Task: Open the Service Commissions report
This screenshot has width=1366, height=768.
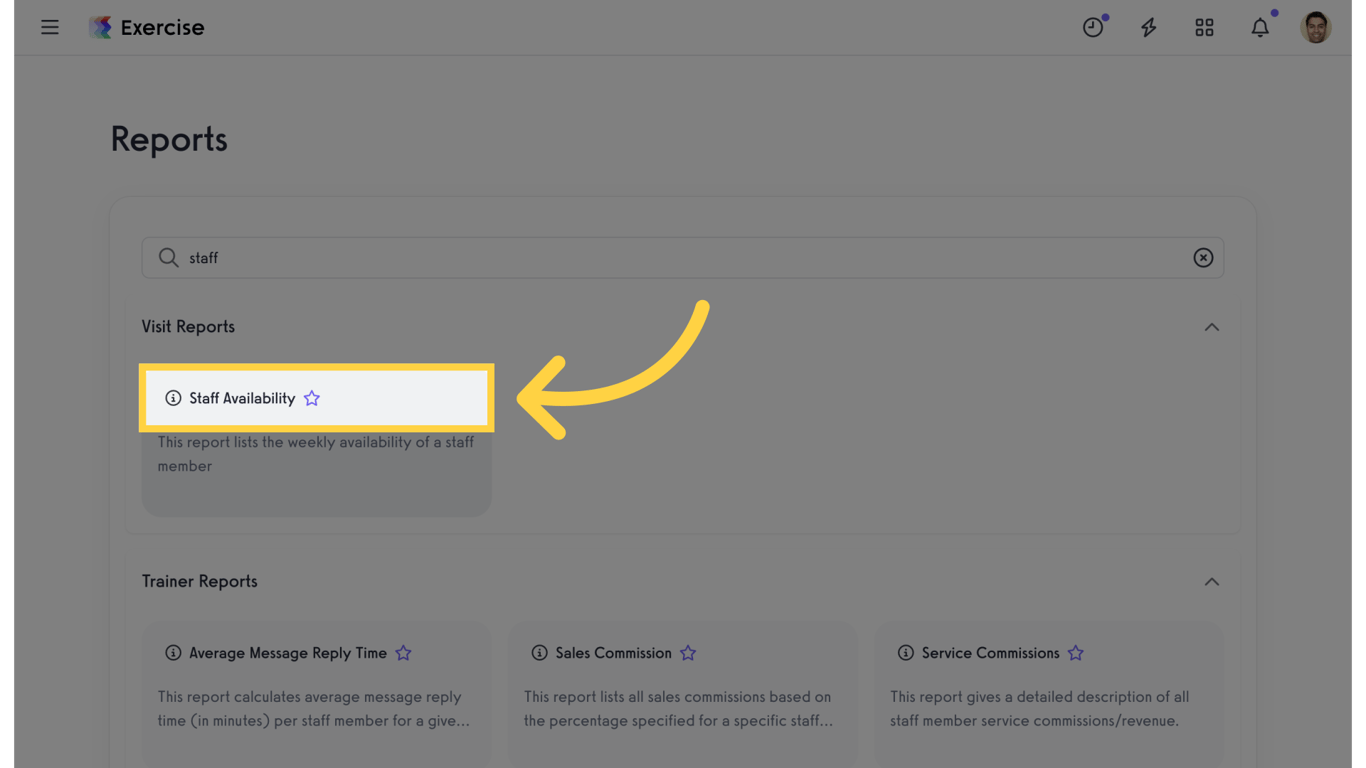Action: [x=990, y=653]
